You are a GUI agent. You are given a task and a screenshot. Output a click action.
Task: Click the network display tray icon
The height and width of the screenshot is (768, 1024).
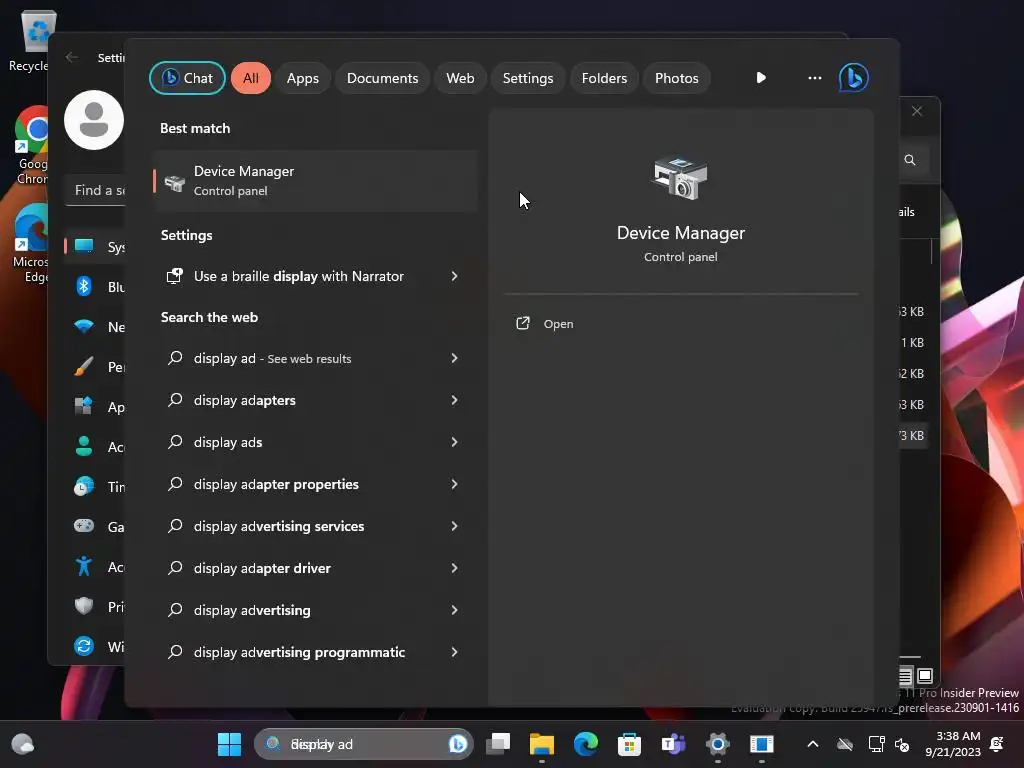[x=876, y=744]
